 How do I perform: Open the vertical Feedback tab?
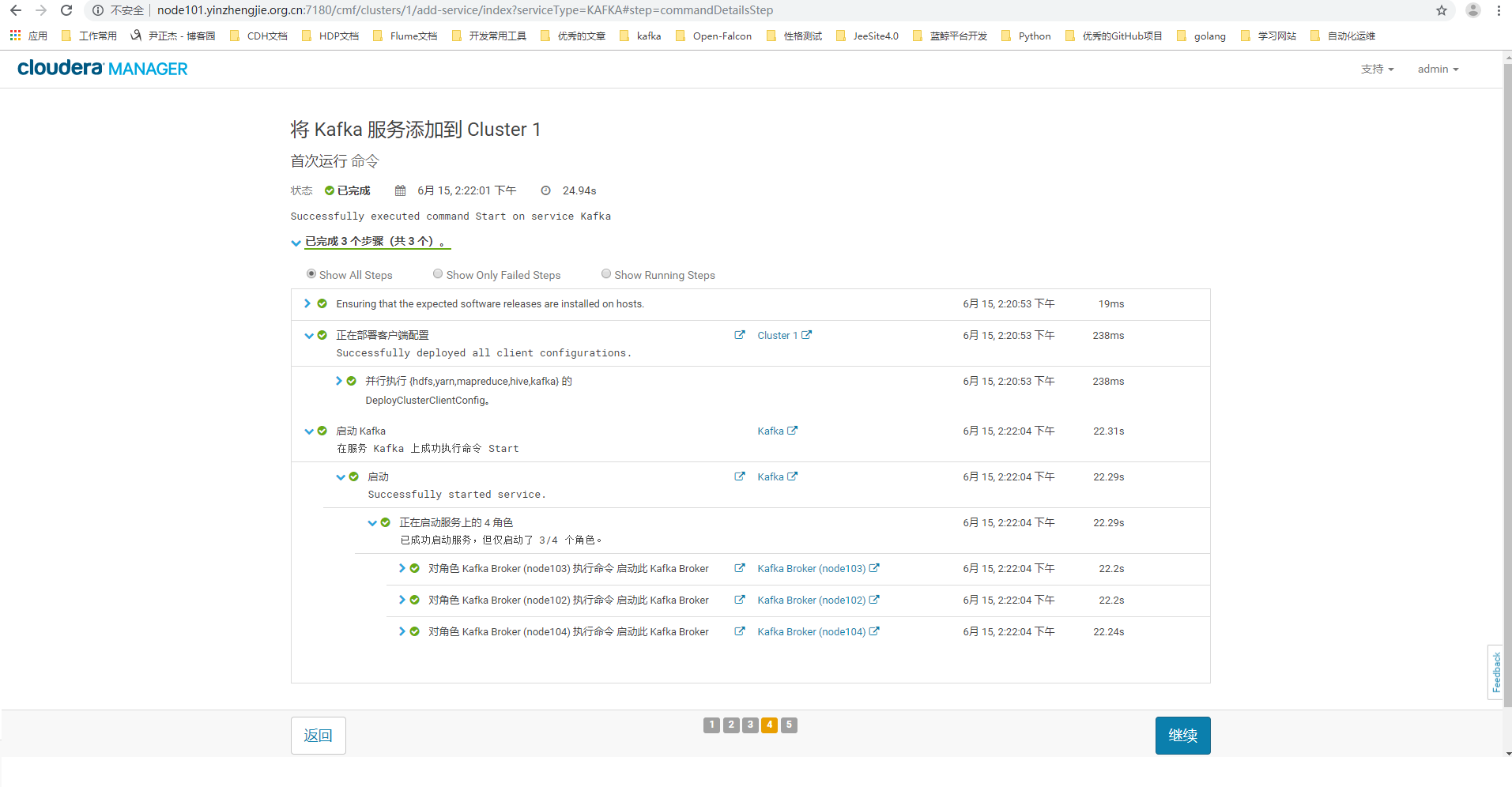(x=1495, y=672)
